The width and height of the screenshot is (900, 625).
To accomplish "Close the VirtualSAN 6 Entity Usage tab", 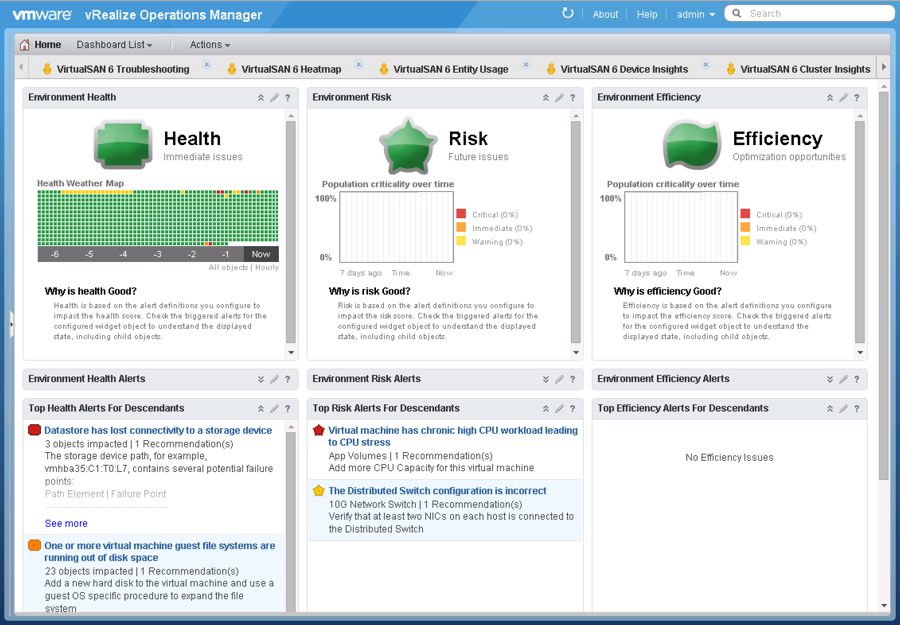I will [x=525, y=64].
